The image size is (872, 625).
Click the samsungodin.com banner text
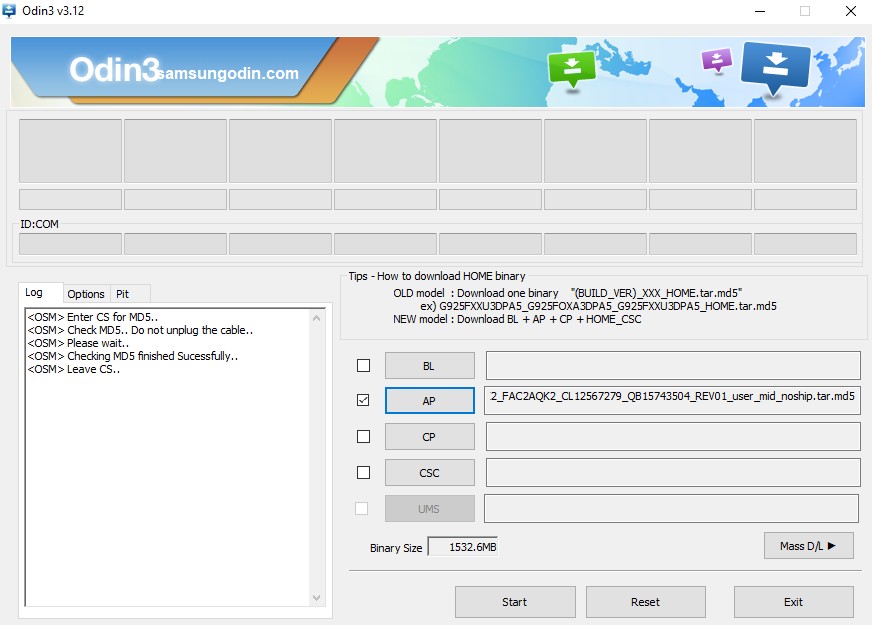[228, 73]
